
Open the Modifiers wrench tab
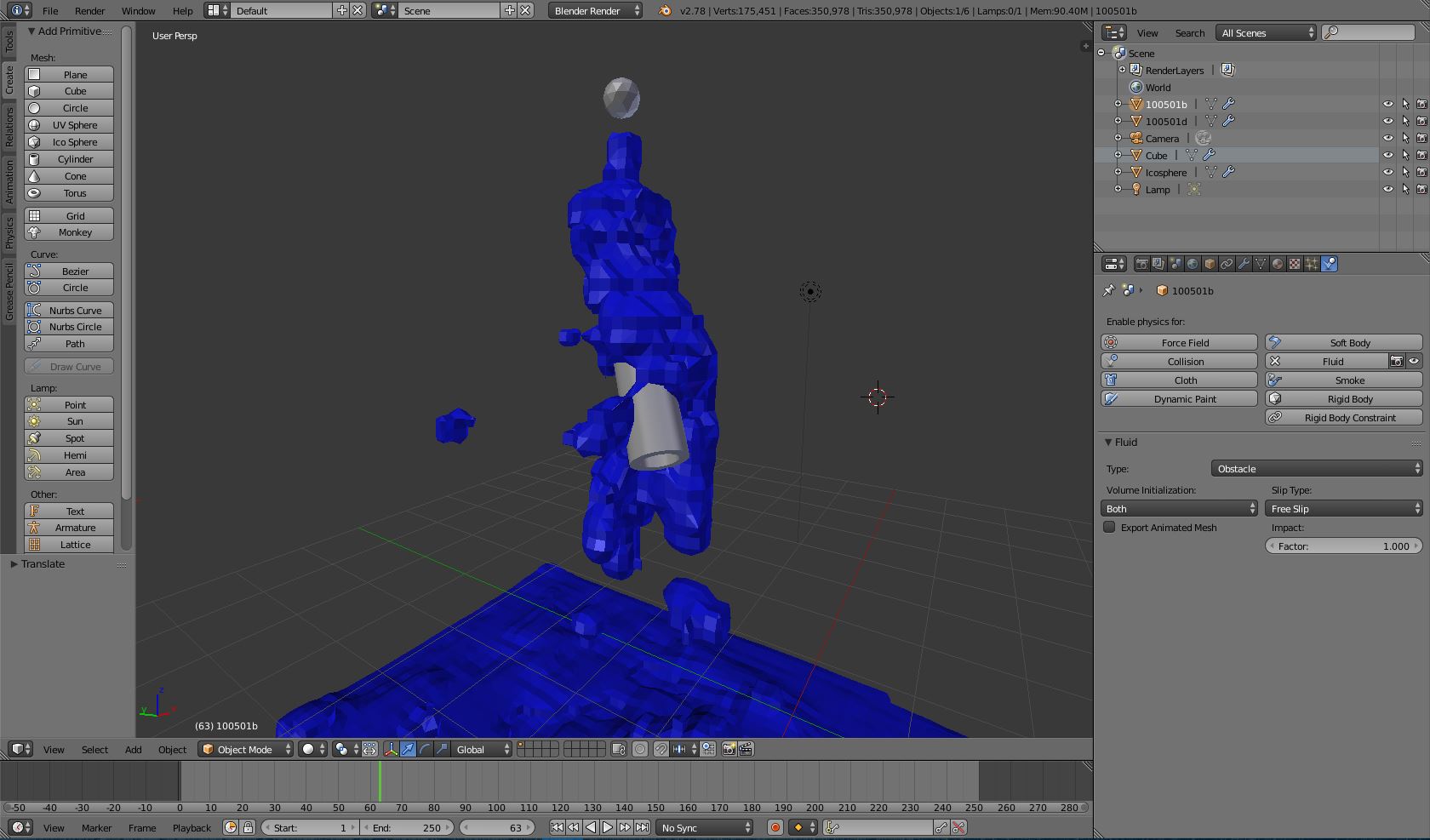[x=1244, y=264]
